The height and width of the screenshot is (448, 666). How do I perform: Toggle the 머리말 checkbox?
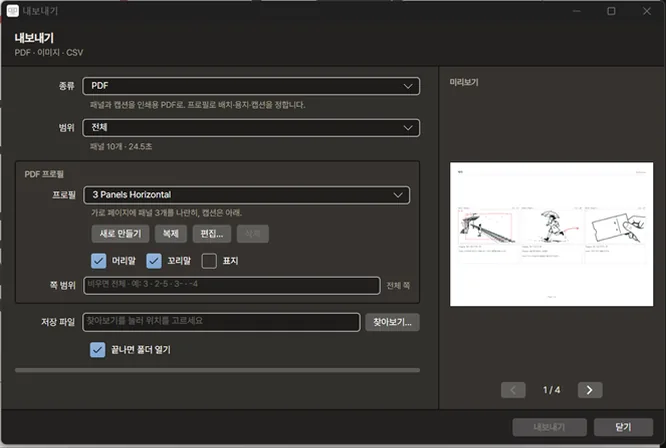pyautogui.click(x=99, y=261)
